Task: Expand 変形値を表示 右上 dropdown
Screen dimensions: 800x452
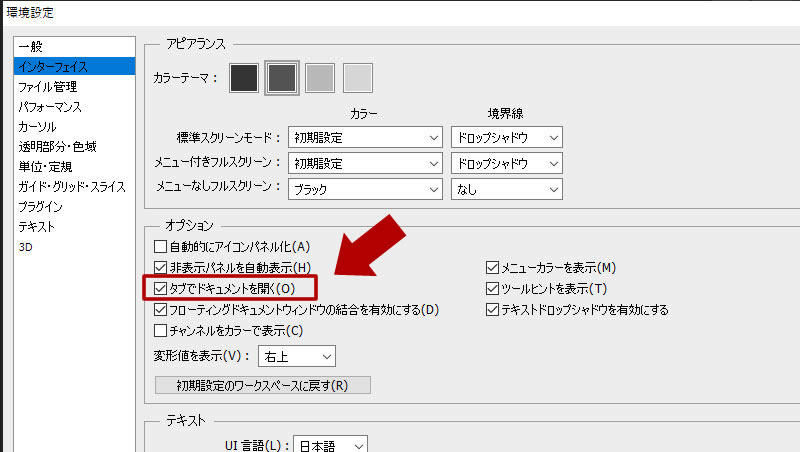Action: coord(296,356)
